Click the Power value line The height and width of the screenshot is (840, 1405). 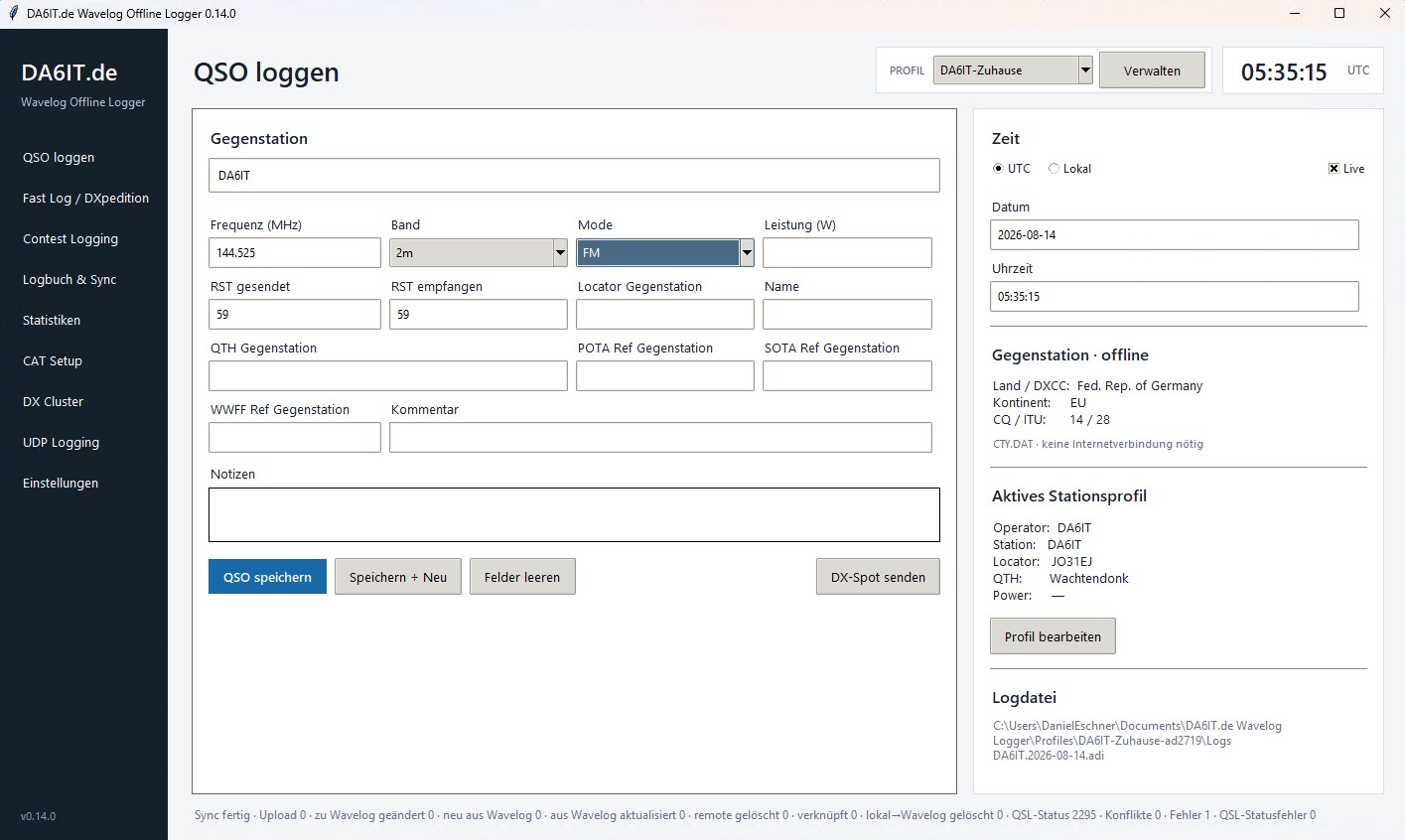[1029, 596]
